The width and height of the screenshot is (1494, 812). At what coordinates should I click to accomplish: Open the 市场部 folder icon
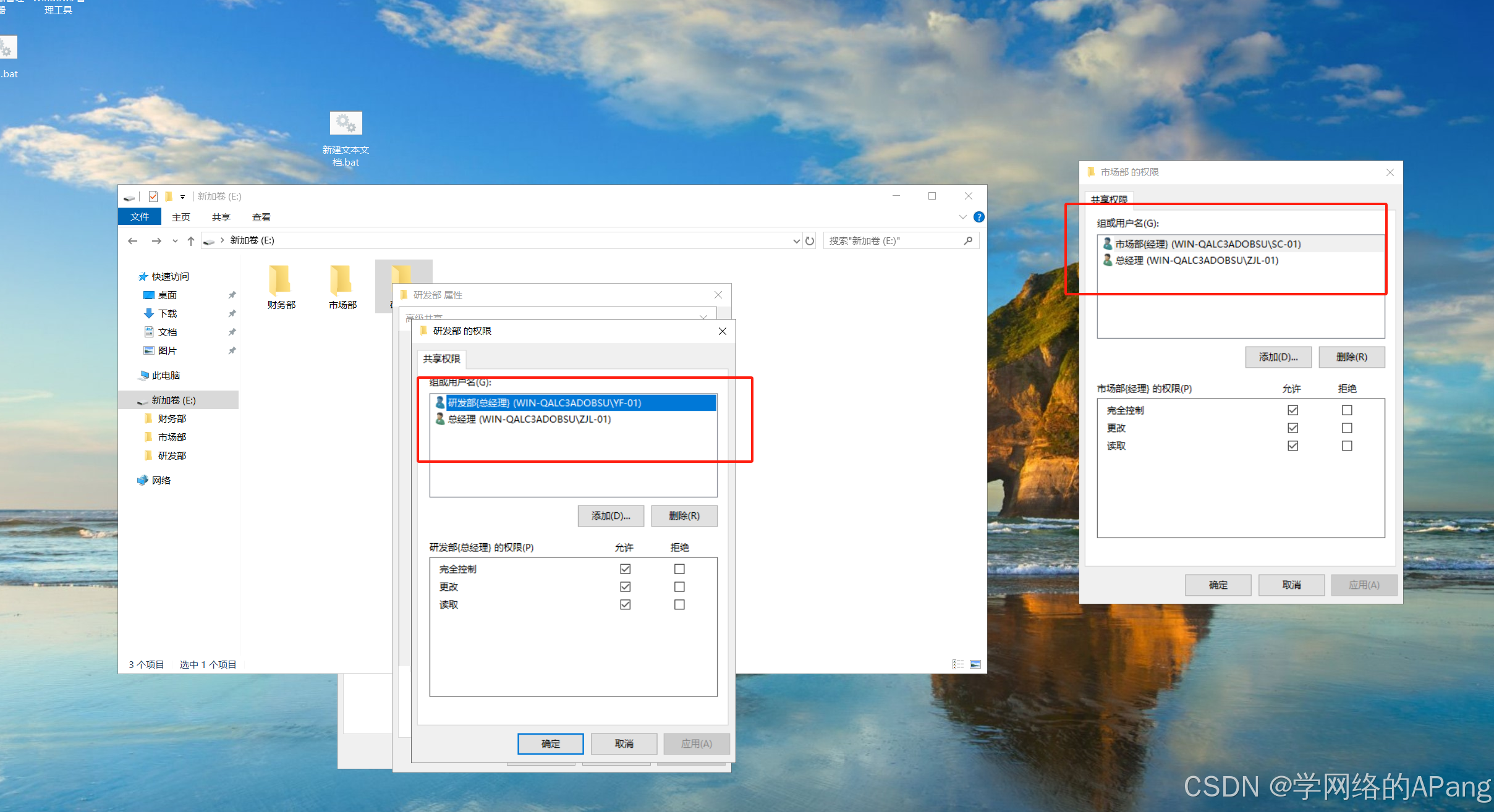342,281
